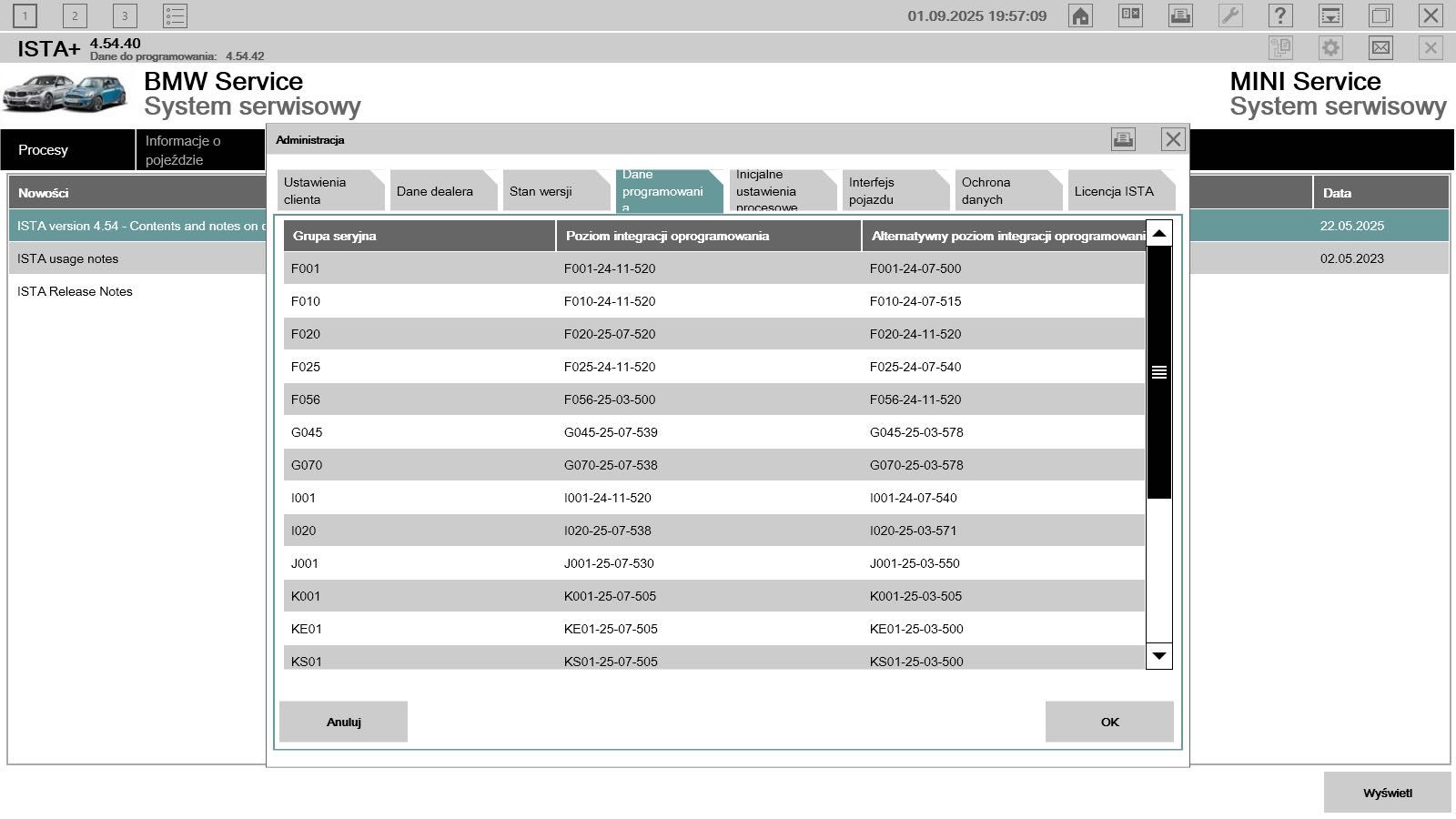Screen dimensions: 1456x819
Task: Select the F001 series group row
Action: coord(714,268)
